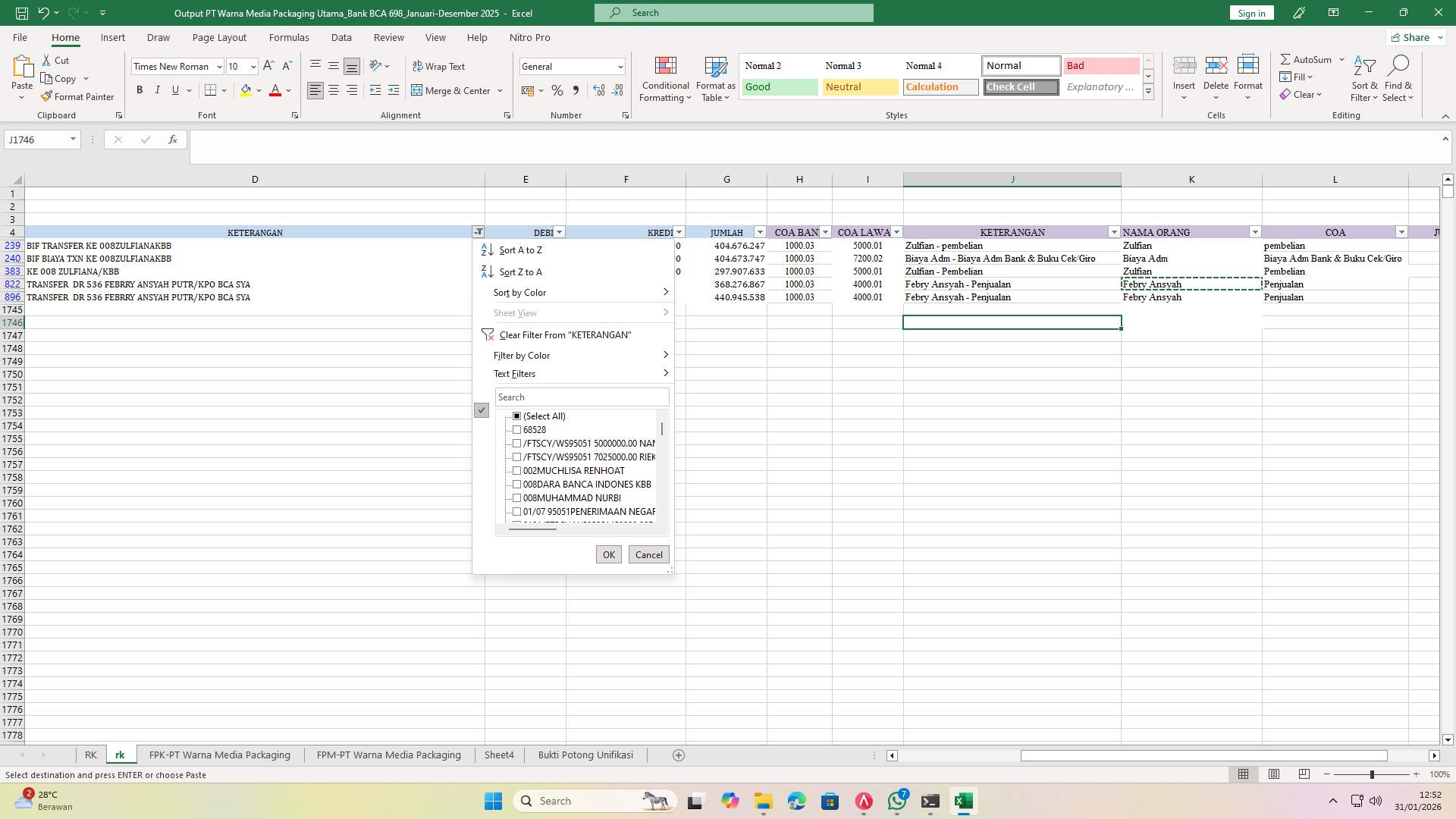The image size is (1456, 819).
Task: Click the AutoSum icon
Action: click(x=1285, y=59)
